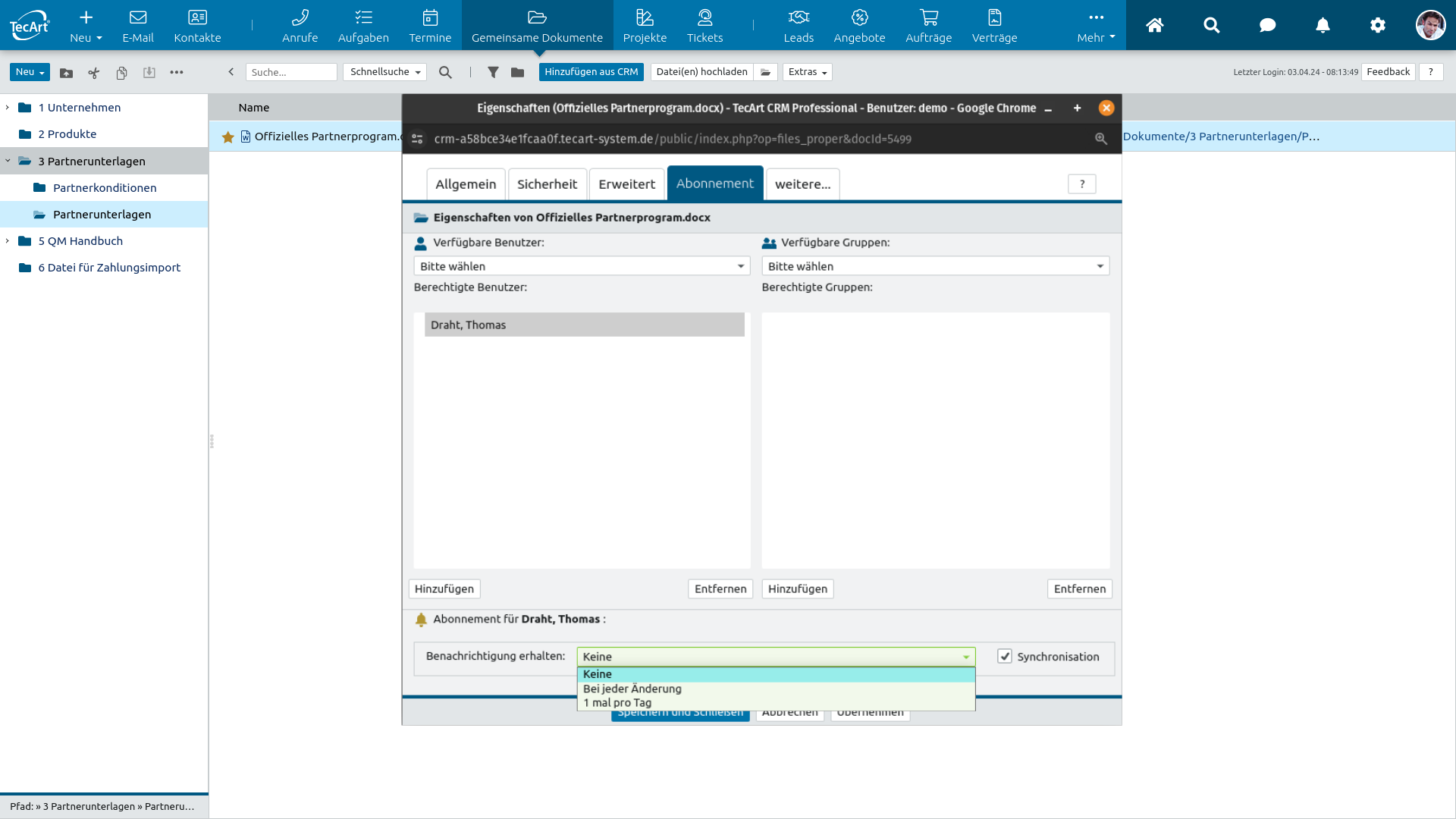Screen dimensions: 1456x819
Task: Click the Suche input field
Action: point(291,72)
